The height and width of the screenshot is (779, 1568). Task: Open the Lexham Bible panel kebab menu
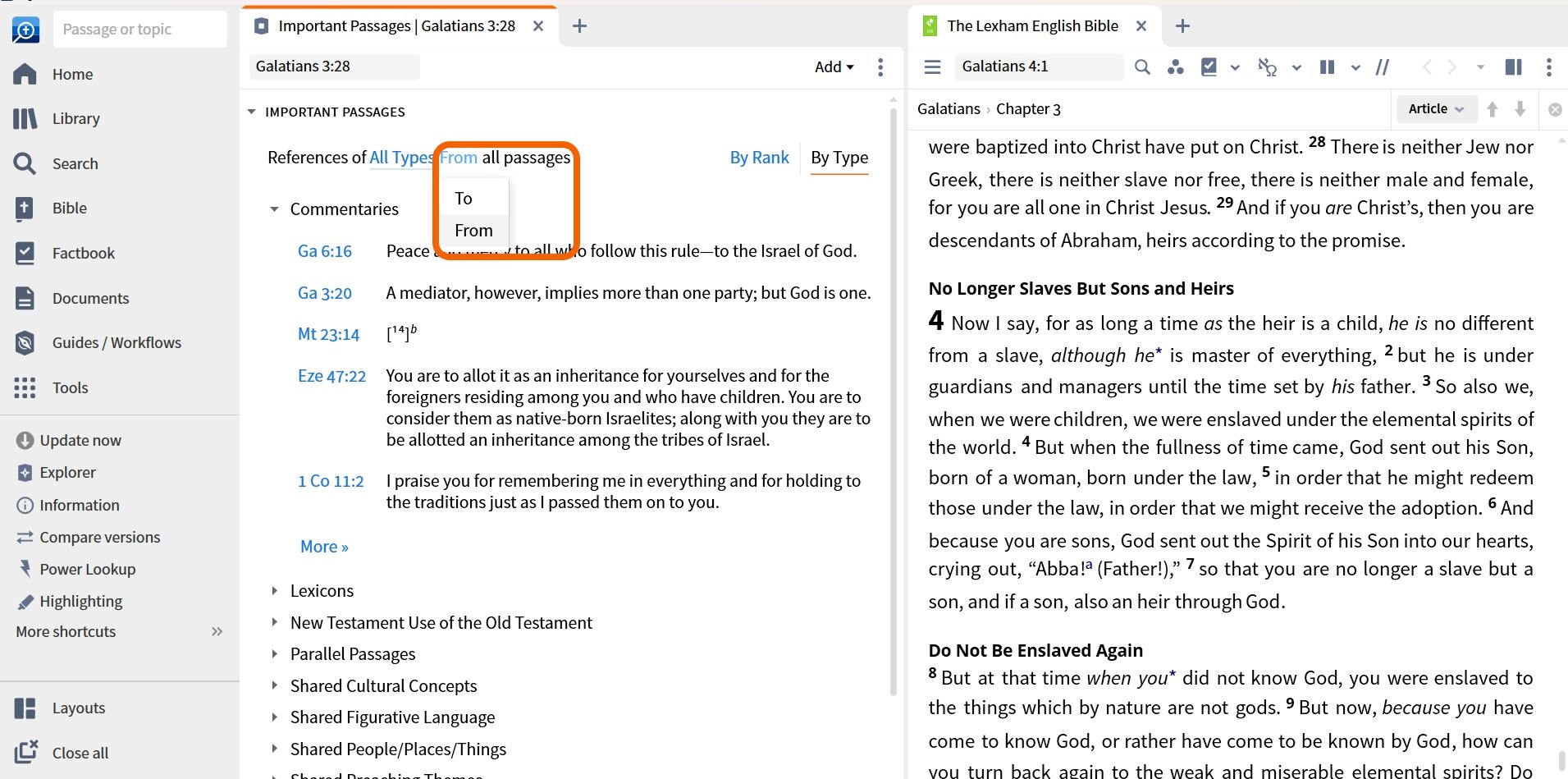[x=1549, y=66]
